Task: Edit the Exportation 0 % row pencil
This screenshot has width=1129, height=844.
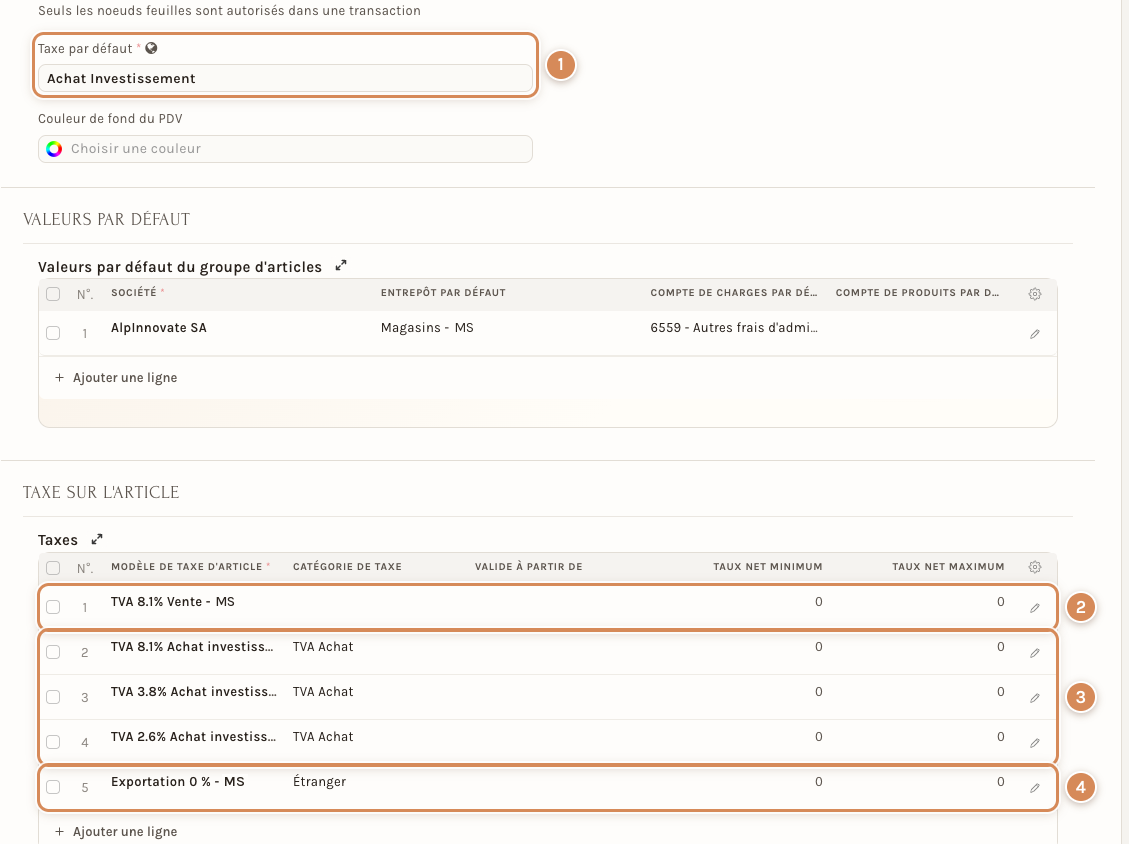Action: click(1035, 789)
